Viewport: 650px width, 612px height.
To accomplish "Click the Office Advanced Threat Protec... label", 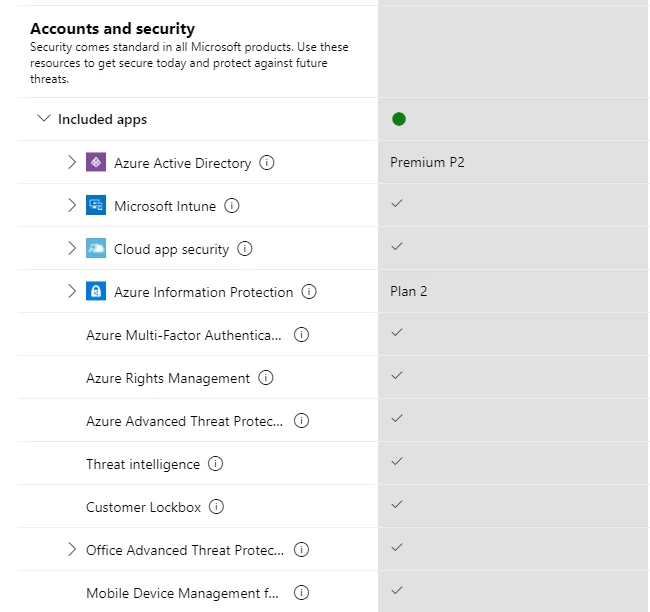I will [185, 550].
